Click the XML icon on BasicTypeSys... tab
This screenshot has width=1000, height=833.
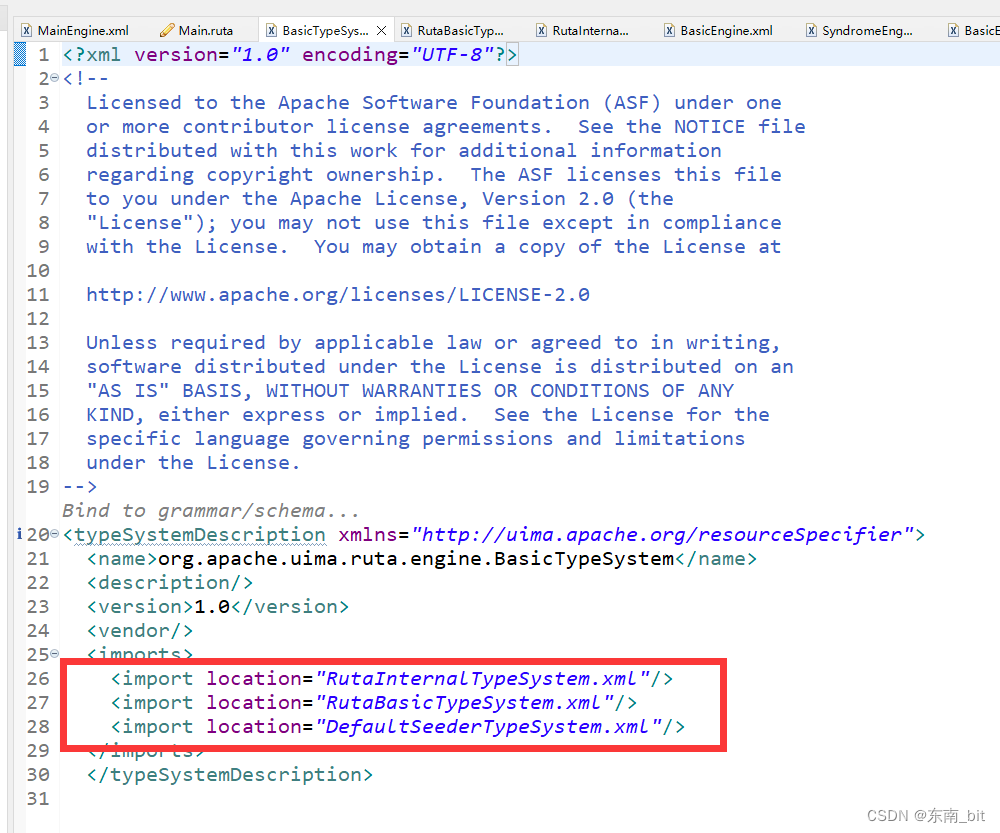coord(271,31)
